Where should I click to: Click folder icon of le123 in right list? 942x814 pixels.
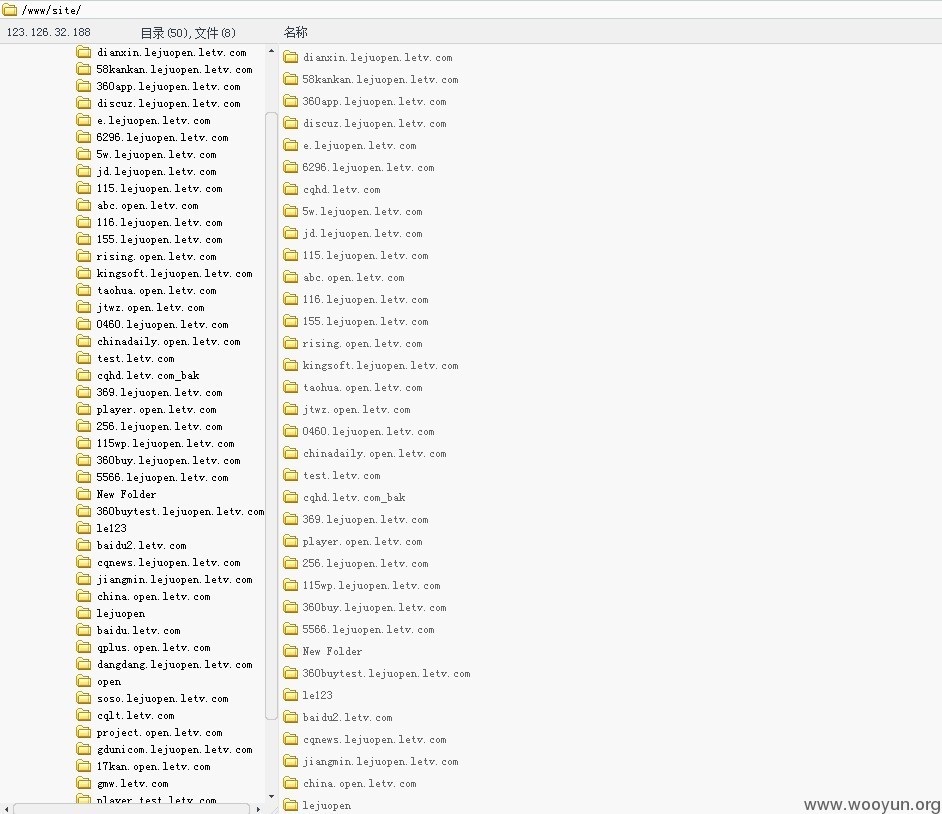(291, 695)
